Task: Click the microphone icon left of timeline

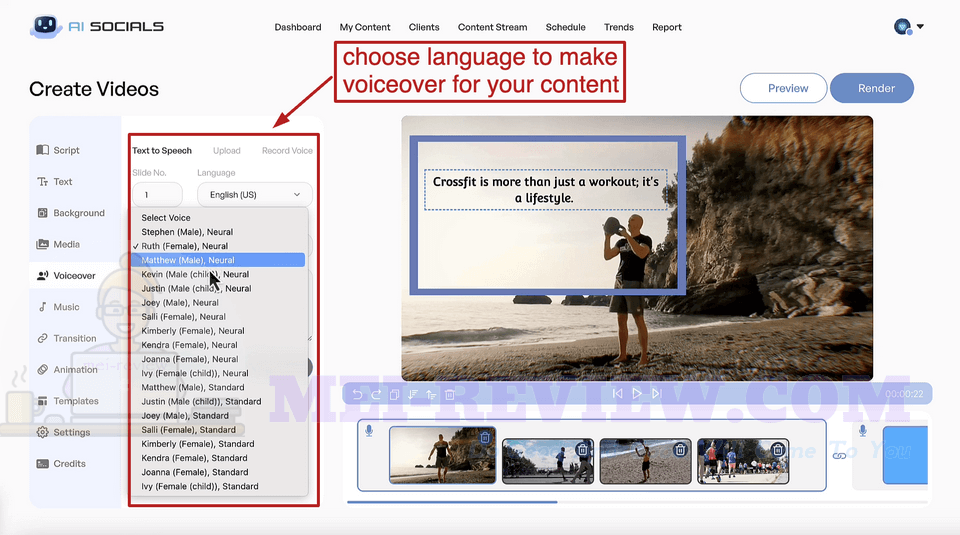Action: pyautogui.click(x=369, y=431)
